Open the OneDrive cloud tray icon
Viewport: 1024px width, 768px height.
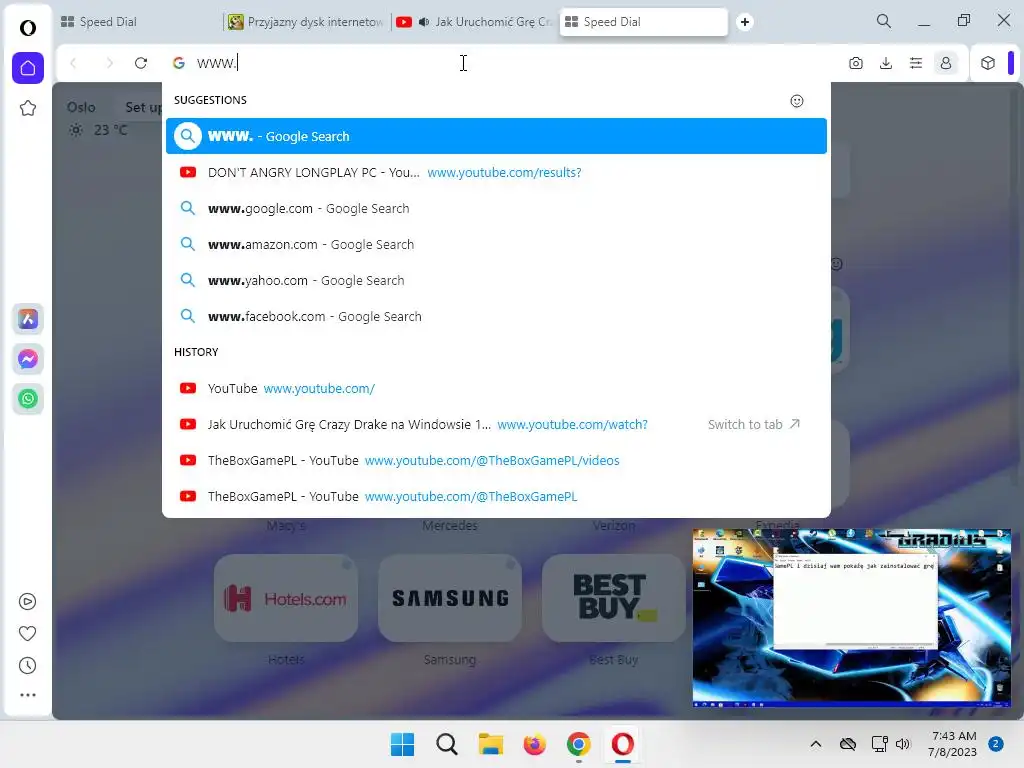848,744
